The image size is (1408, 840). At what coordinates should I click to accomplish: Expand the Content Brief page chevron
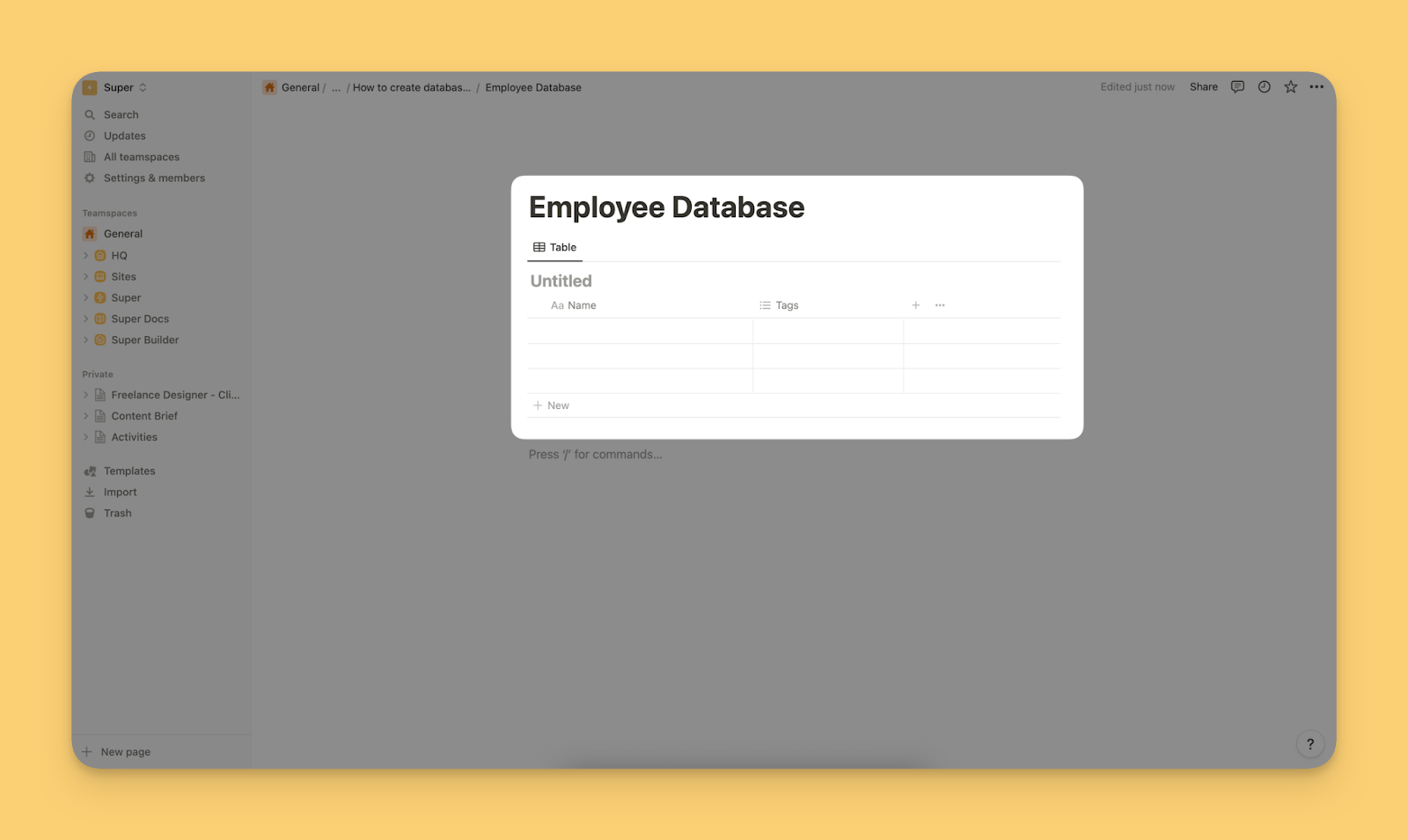click(86, 417)
